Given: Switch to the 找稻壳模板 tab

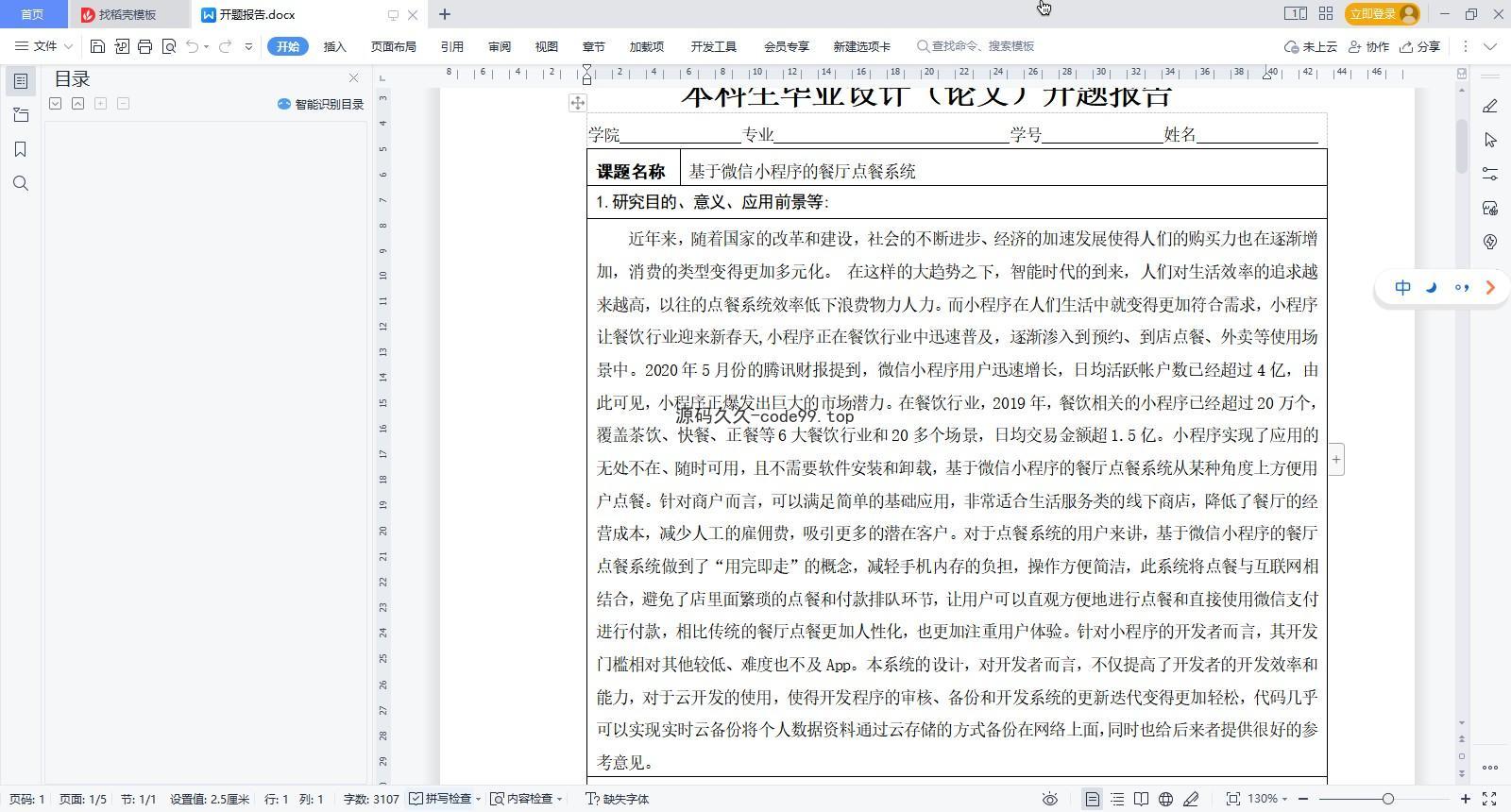Looking at the screenshot, I should pyautogui.click(x=127, y=14).
